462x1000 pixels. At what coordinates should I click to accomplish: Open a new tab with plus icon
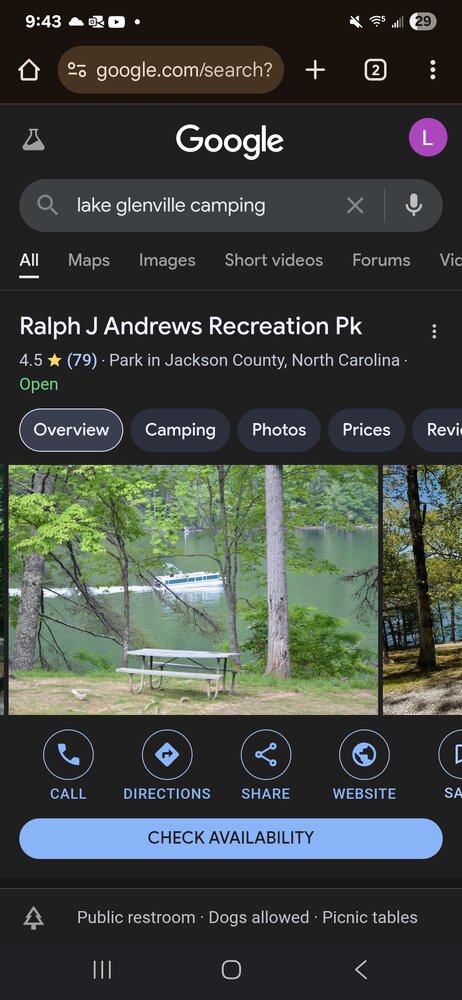315,70
